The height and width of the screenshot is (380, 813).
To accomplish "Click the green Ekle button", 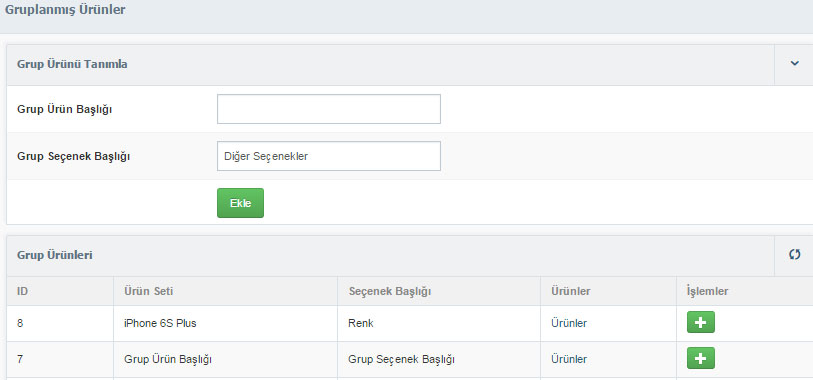I will (240, 203).
